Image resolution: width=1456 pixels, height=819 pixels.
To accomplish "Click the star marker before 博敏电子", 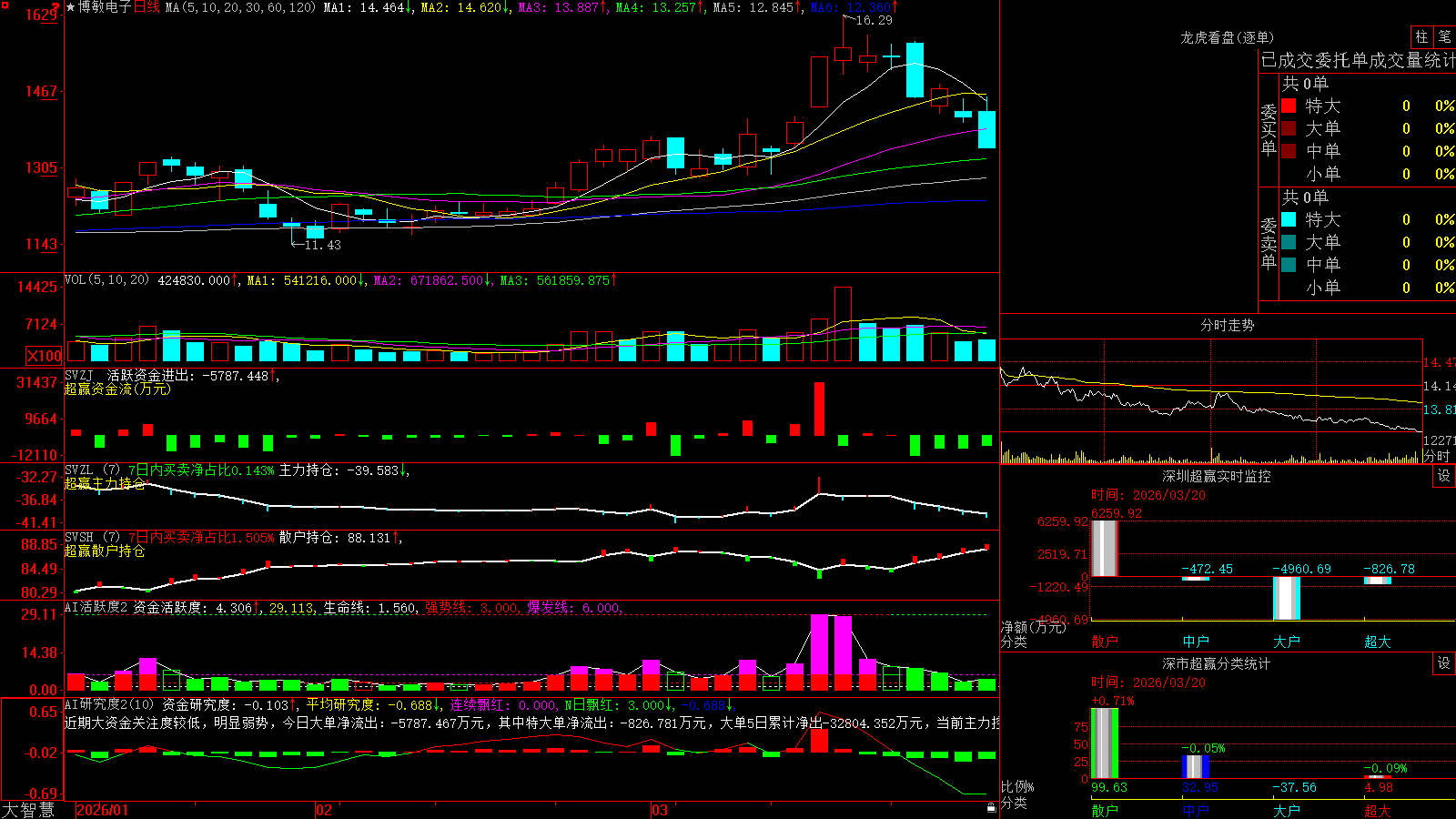I will click(70, 7).
